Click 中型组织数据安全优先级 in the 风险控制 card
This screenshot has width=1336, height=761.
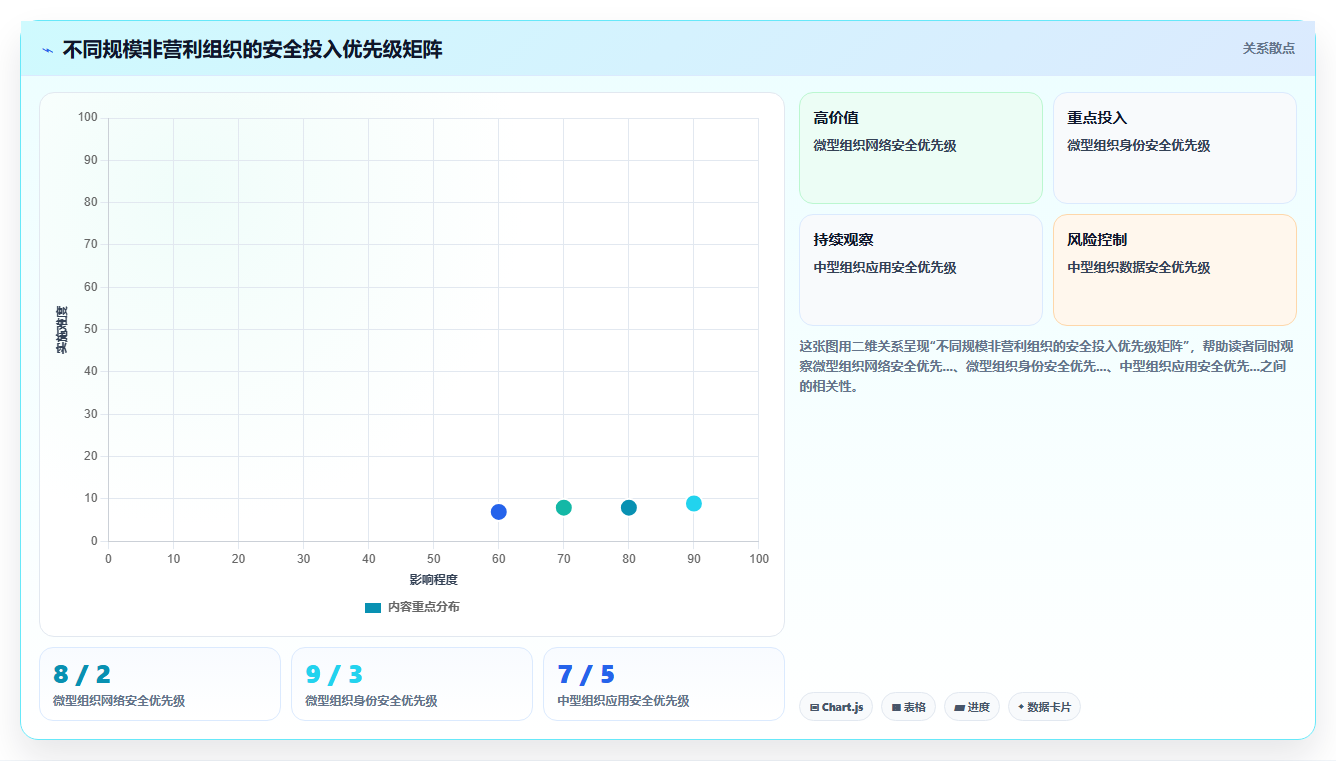point(1139,268)
